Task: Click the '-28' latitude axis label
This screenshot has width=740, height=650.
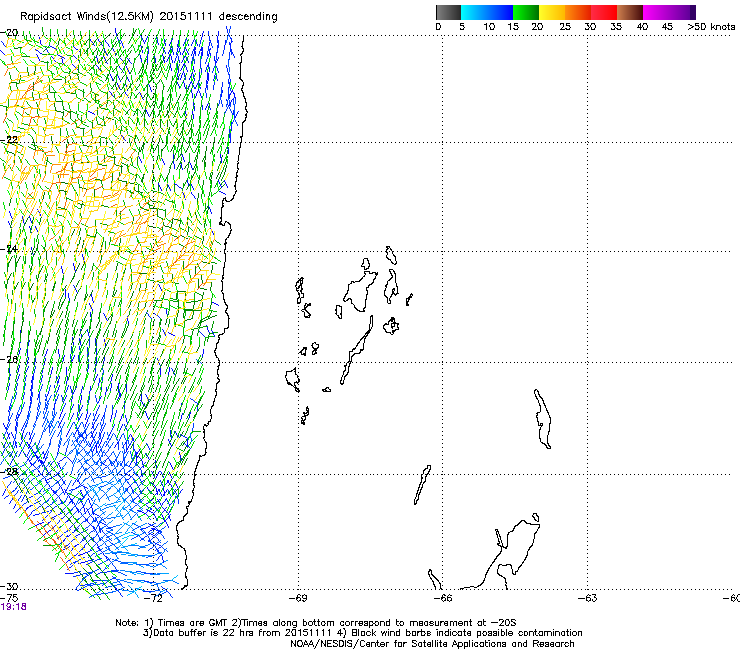Action: tap(9, 472)
